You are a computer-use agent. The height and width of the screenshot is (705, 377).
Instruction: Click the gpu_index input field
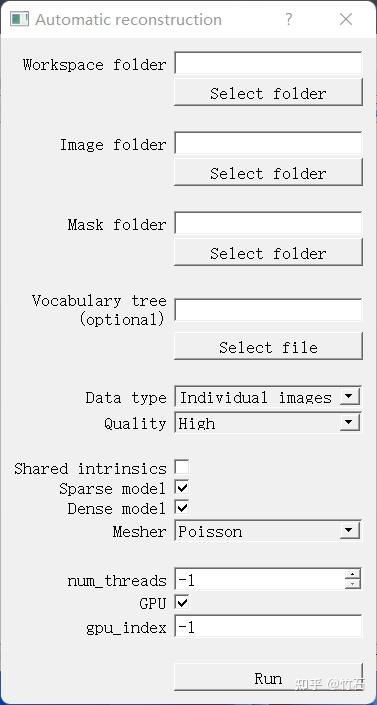[x=268, y=627]
